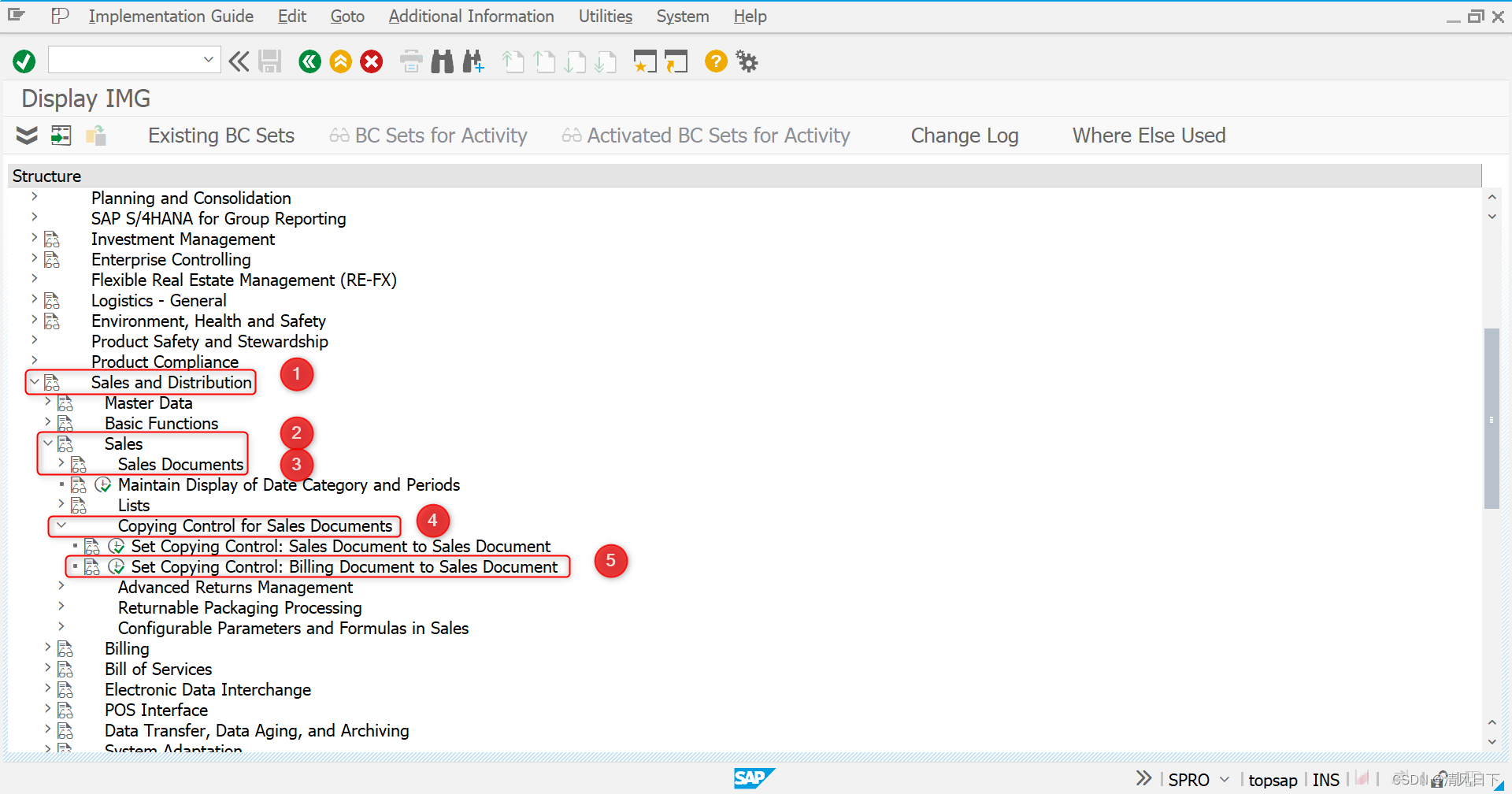Click the Last Page icon
This screenshot has height=794, width=1512.
pyautogui.click(x=606, y=61)
